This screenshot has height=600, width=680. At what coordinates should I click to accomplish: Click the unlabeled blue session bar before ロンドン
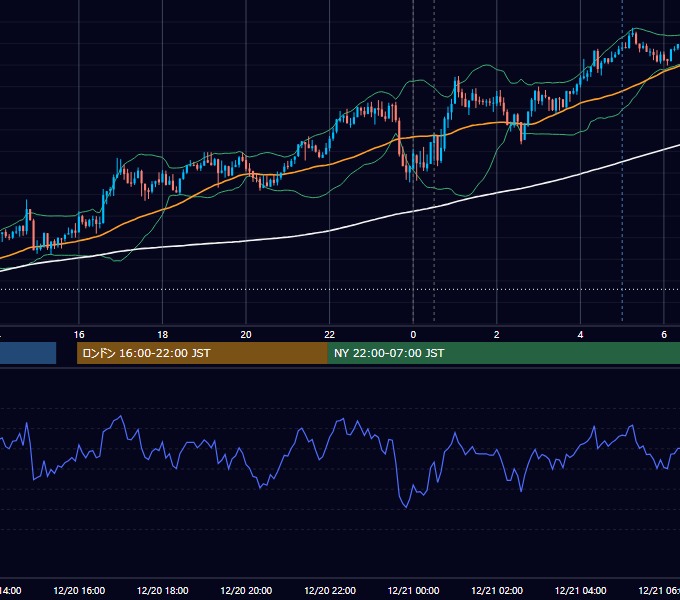pos(28,353)
